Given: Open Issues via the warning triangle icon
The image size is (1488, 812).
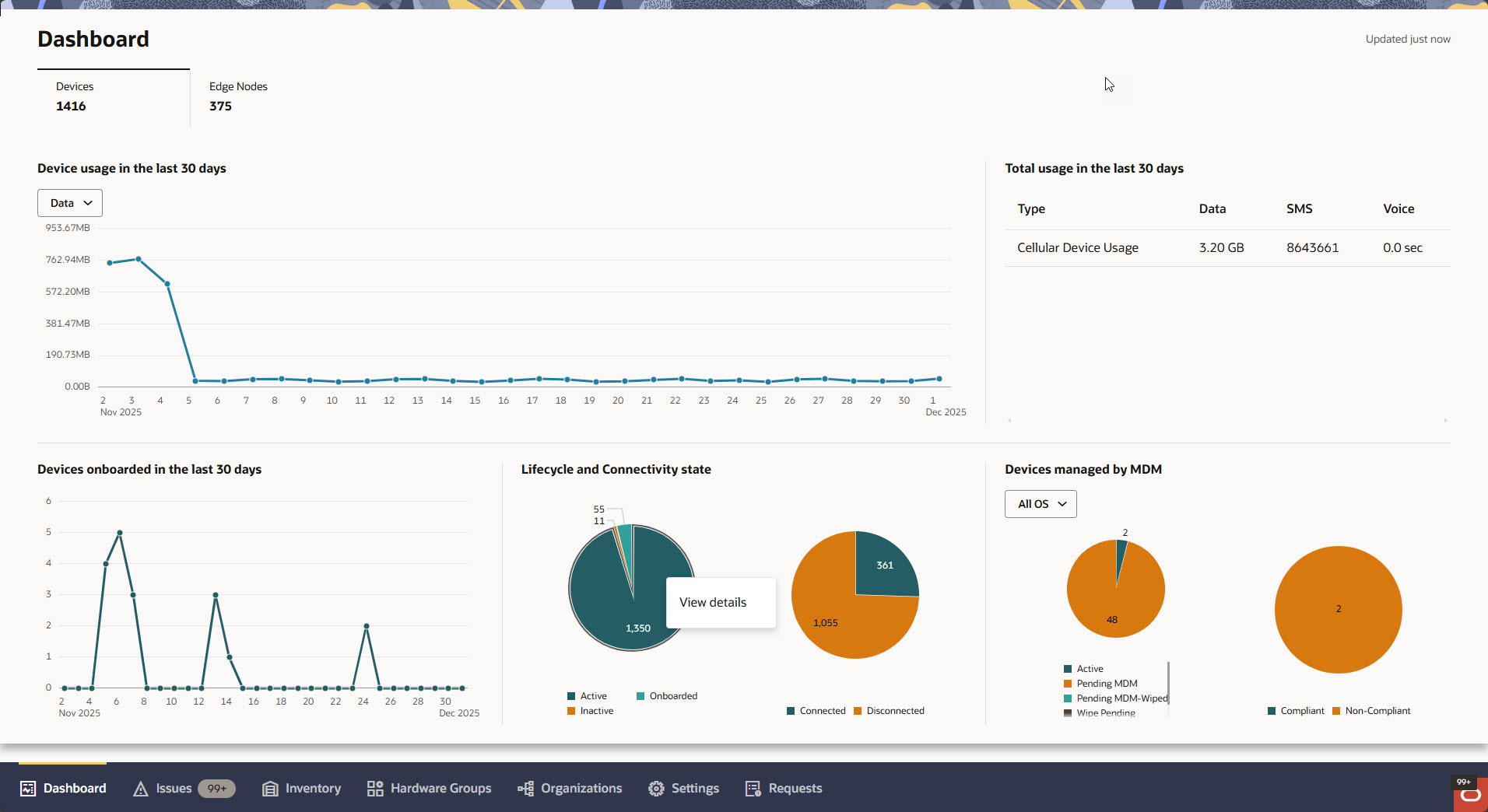Looking at the screenshot, I should click(x=140, y=788).
